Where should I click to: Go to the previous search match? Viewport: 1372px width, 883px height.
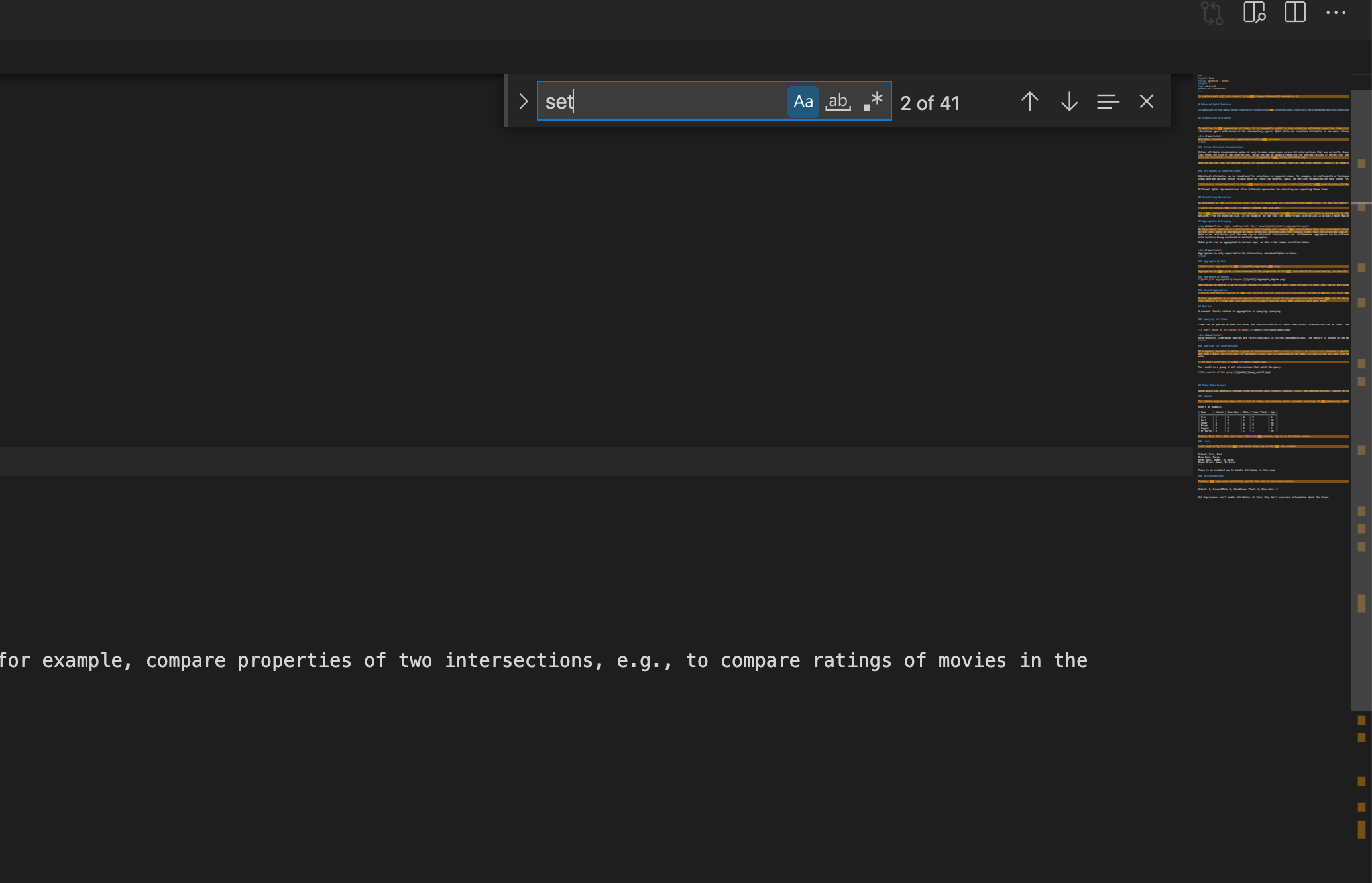[1029, 102]
